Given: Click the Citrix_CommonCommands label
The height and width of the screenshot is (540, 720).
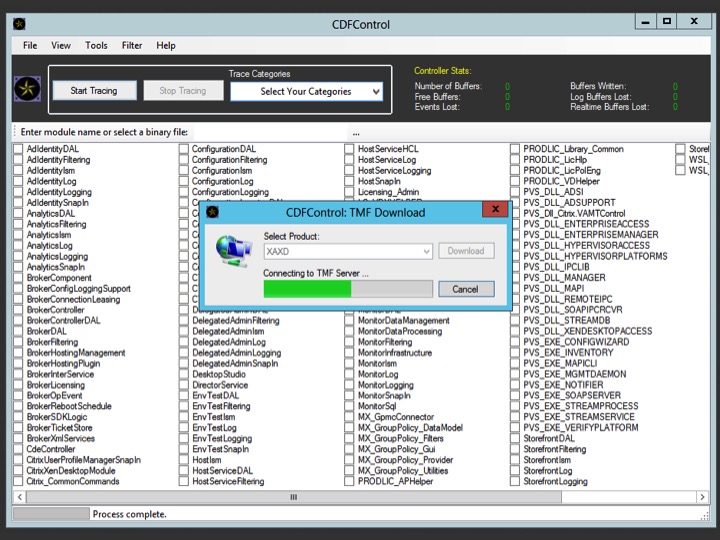Looking at the screenshot, I should pyautogui.click(x=73, y=481).
